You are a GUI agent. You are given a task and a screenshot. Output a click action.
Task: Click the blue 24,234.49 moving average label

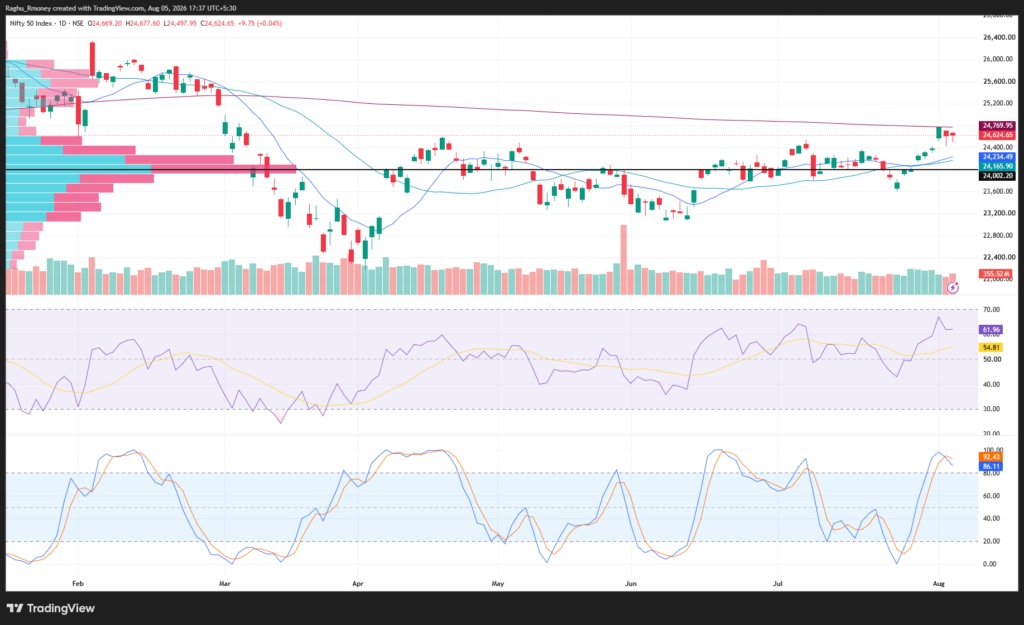pos(997,157)
